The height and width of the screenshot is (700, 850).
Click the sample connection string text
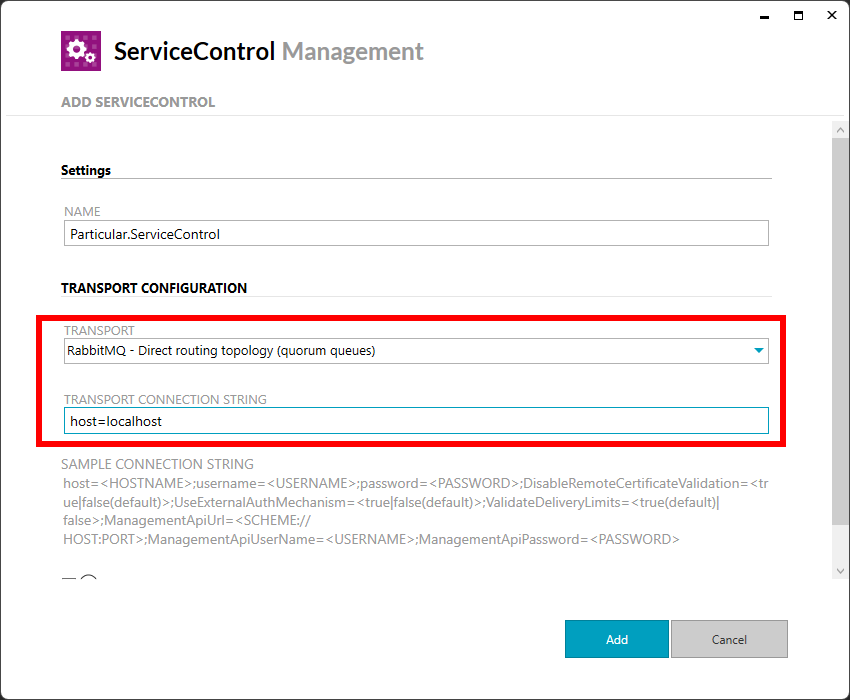pos(416,511)
